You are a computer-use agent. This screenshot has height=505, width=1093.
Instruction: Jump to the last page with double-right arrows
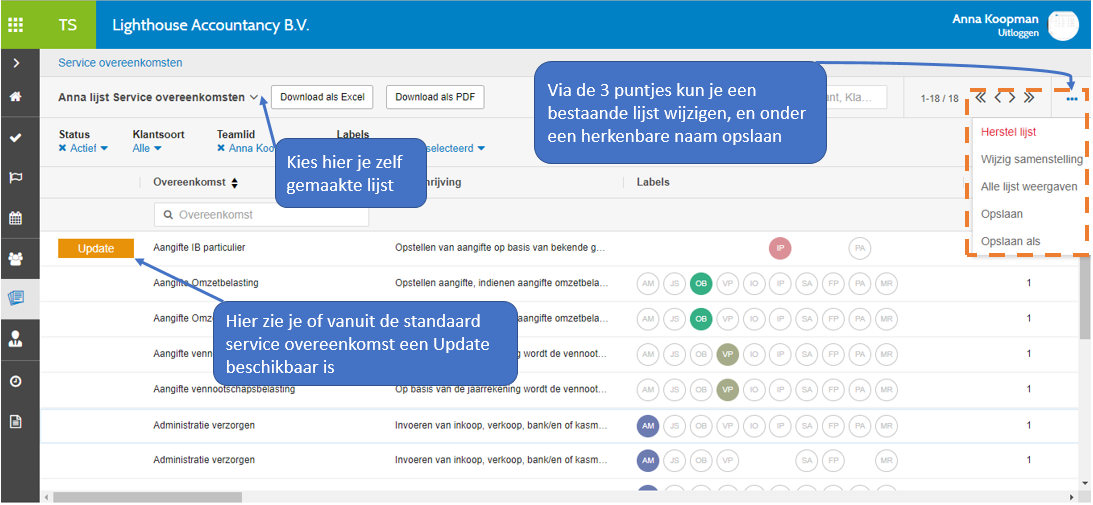[1029, 98]
